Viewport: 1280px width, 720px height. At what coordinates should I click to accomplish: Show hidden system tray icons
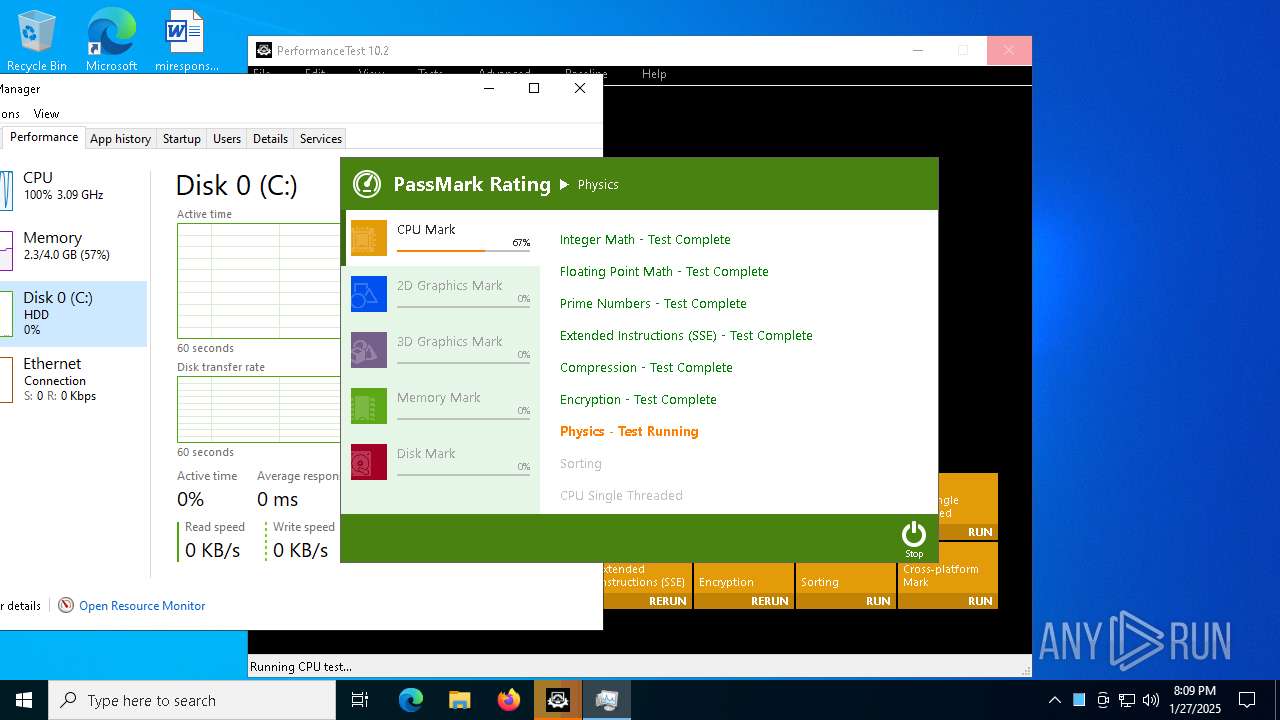(1054, 700)
